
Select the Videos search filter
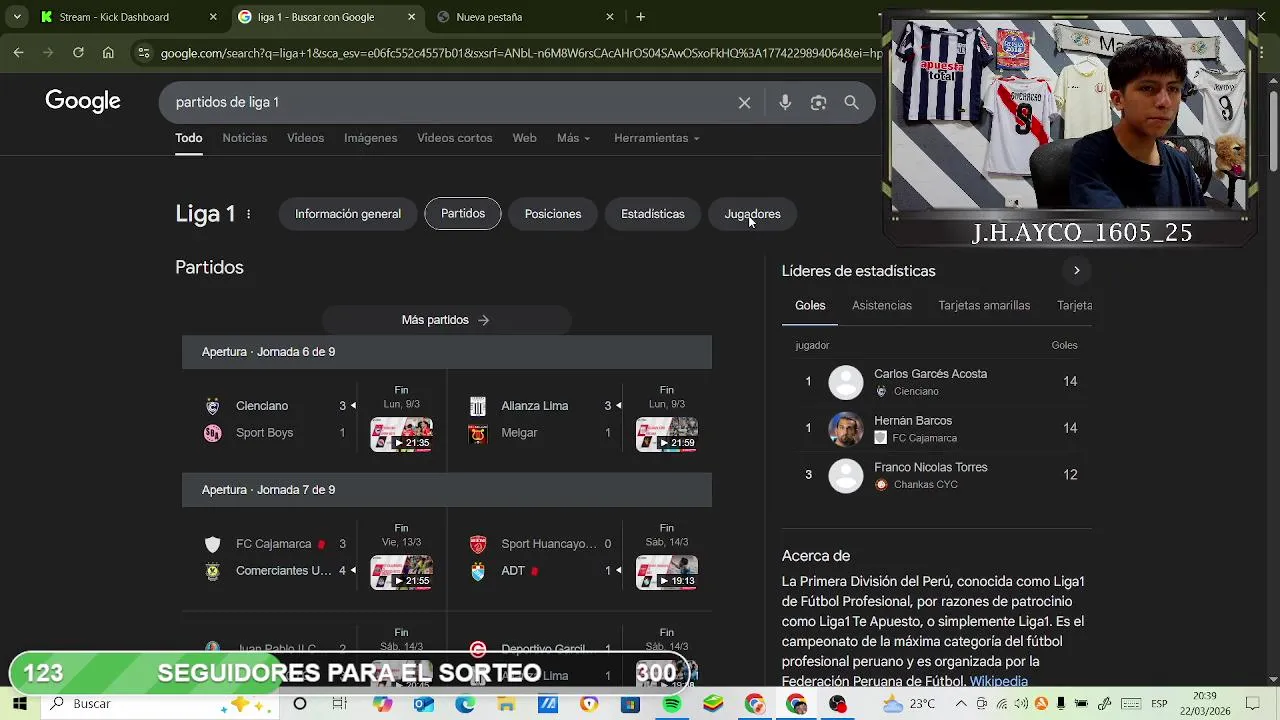305,138
